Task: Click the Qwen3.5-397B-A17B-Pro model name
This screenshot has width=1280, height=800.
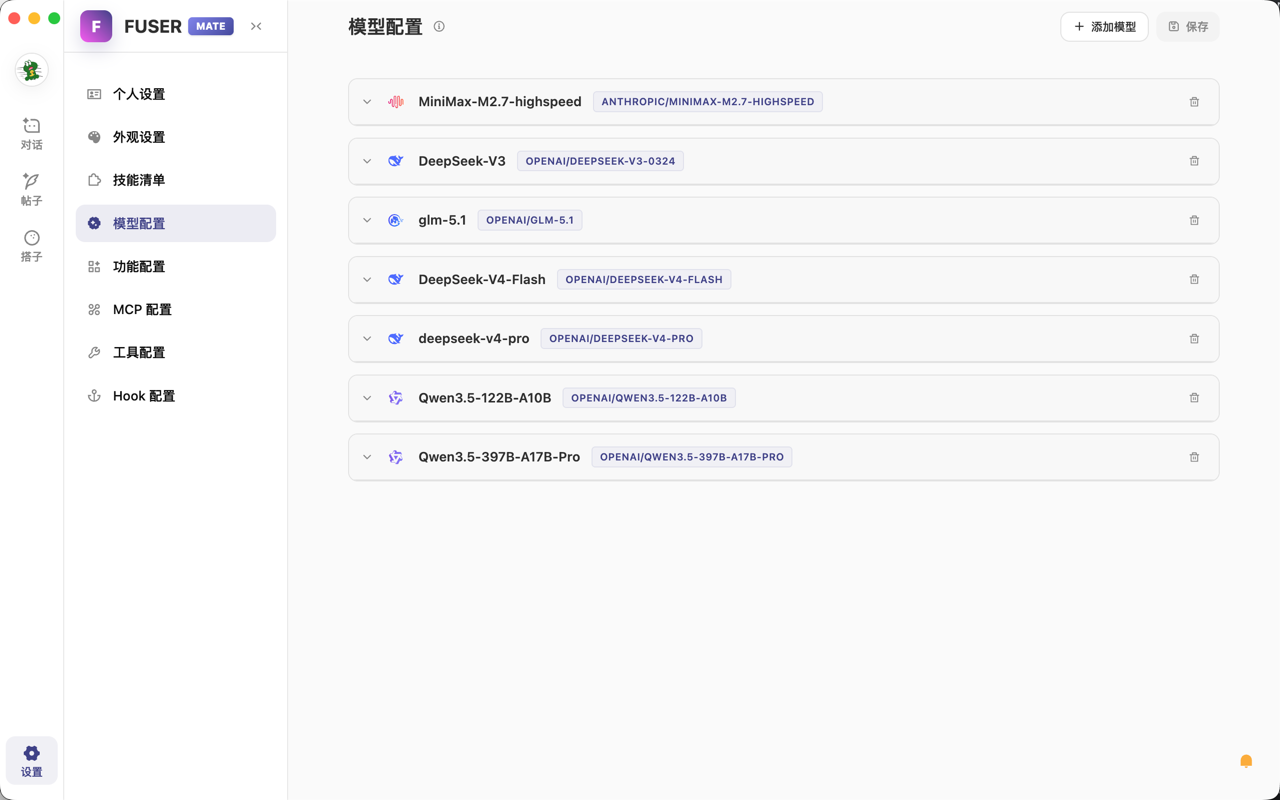Action: click(x=499, y=457)
